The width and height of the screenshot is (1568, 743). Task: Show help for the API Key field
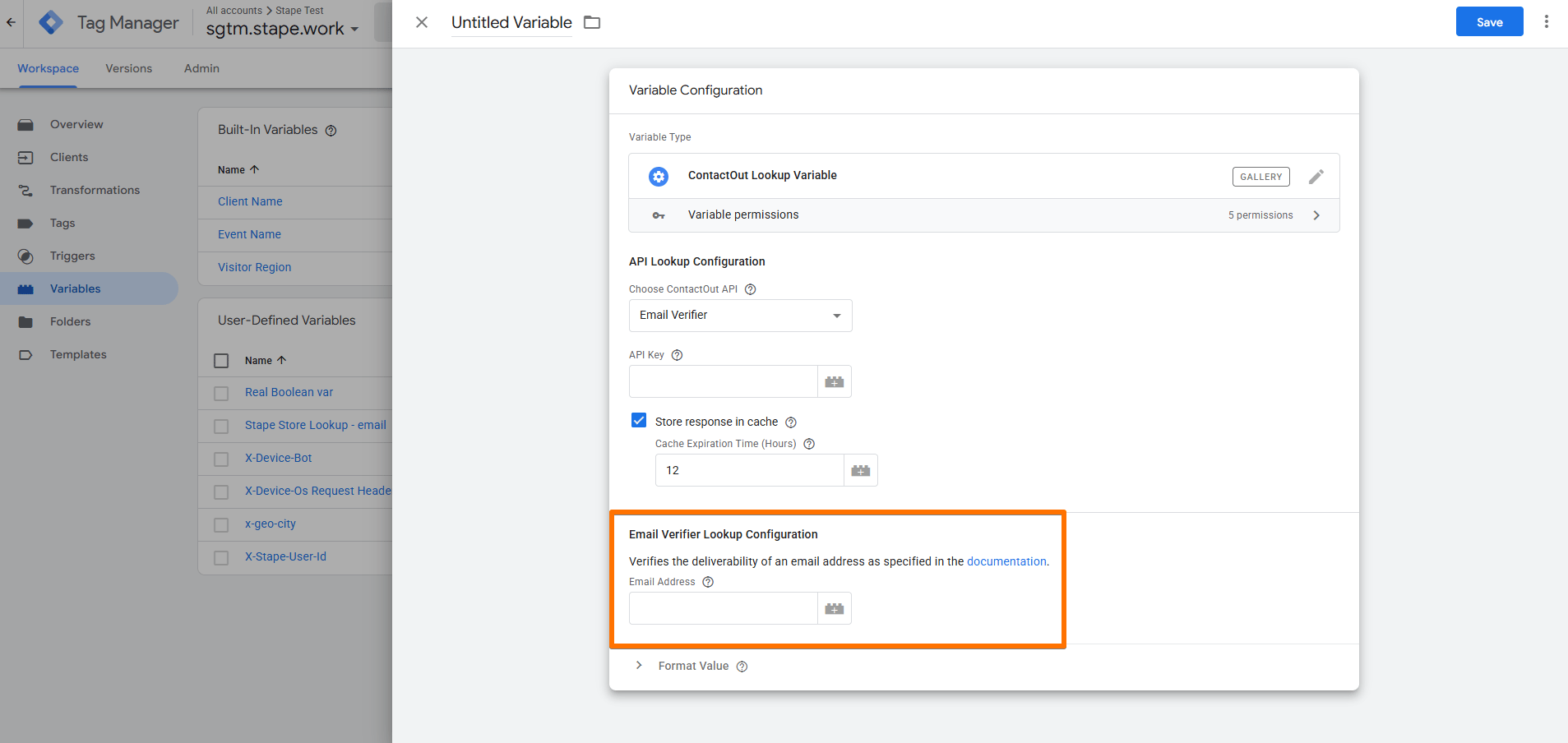pyautogui.click(x=677, y=355)
